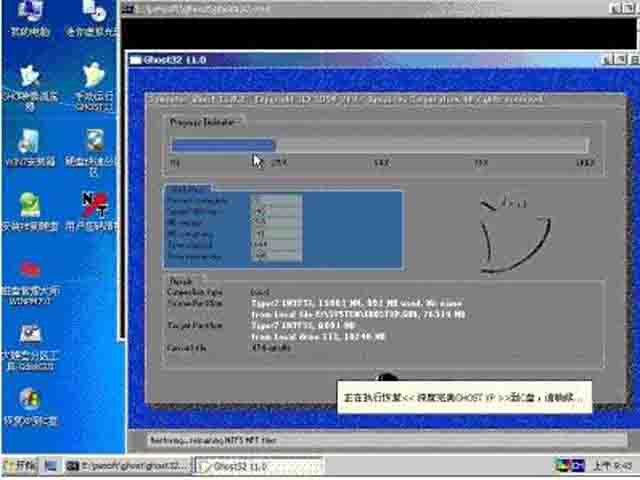Click the 50% progress marker label

coord(382,163)
